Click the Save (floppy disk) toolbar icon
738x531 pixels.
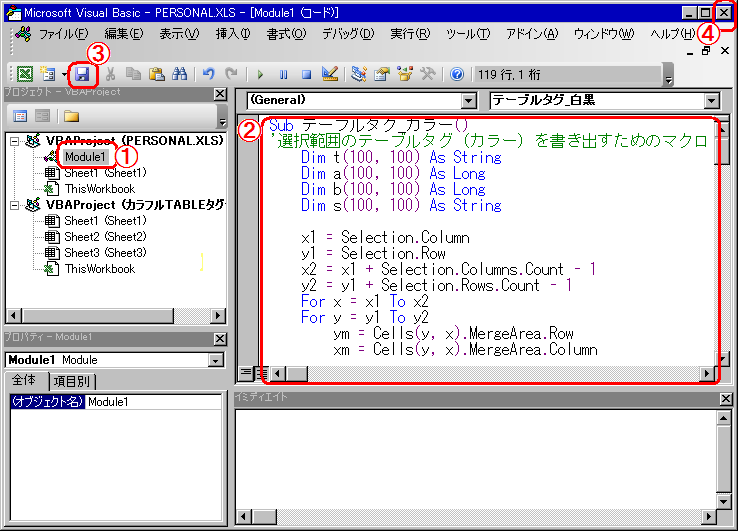click(82, 74)
